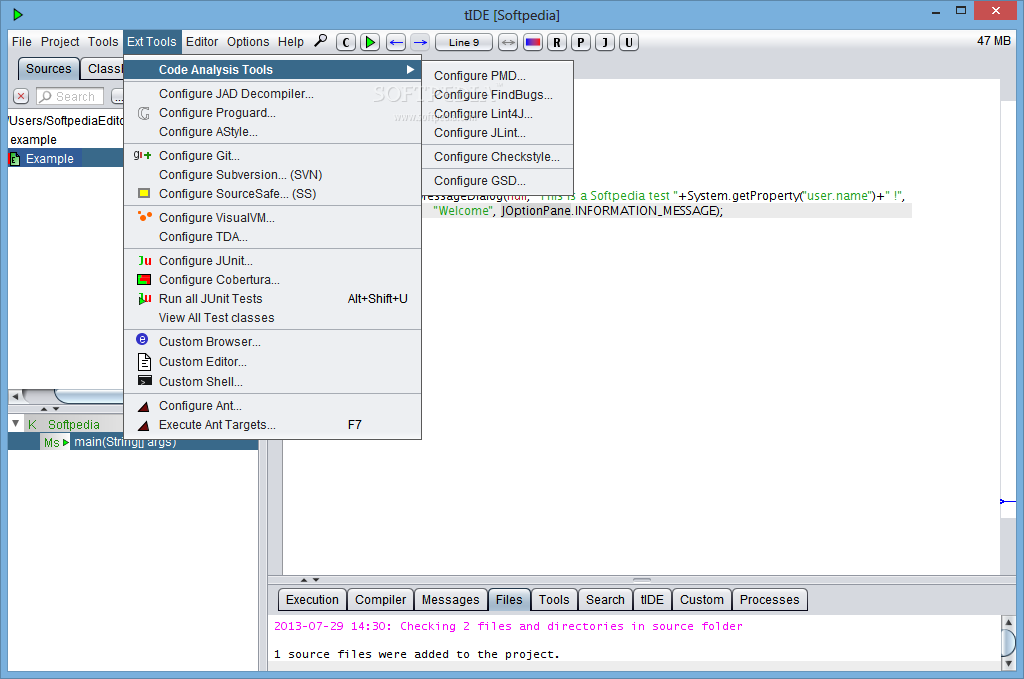1024x679 pixels.
Task: Click the Line 9 indicator button
Action: (x=464, y=42)
